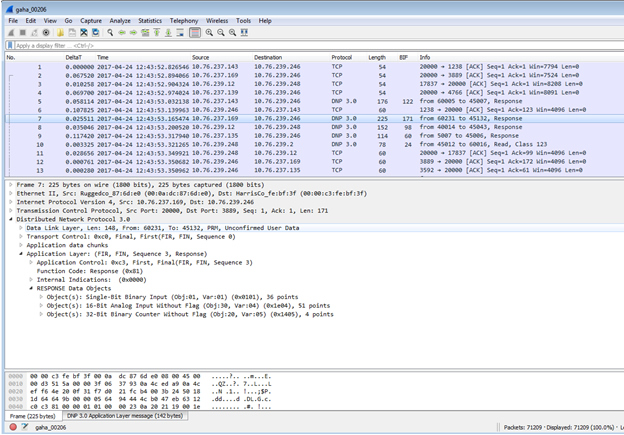Click the display filter input field
The width and height of the screenshot is (624, 435).
point(318,45)
